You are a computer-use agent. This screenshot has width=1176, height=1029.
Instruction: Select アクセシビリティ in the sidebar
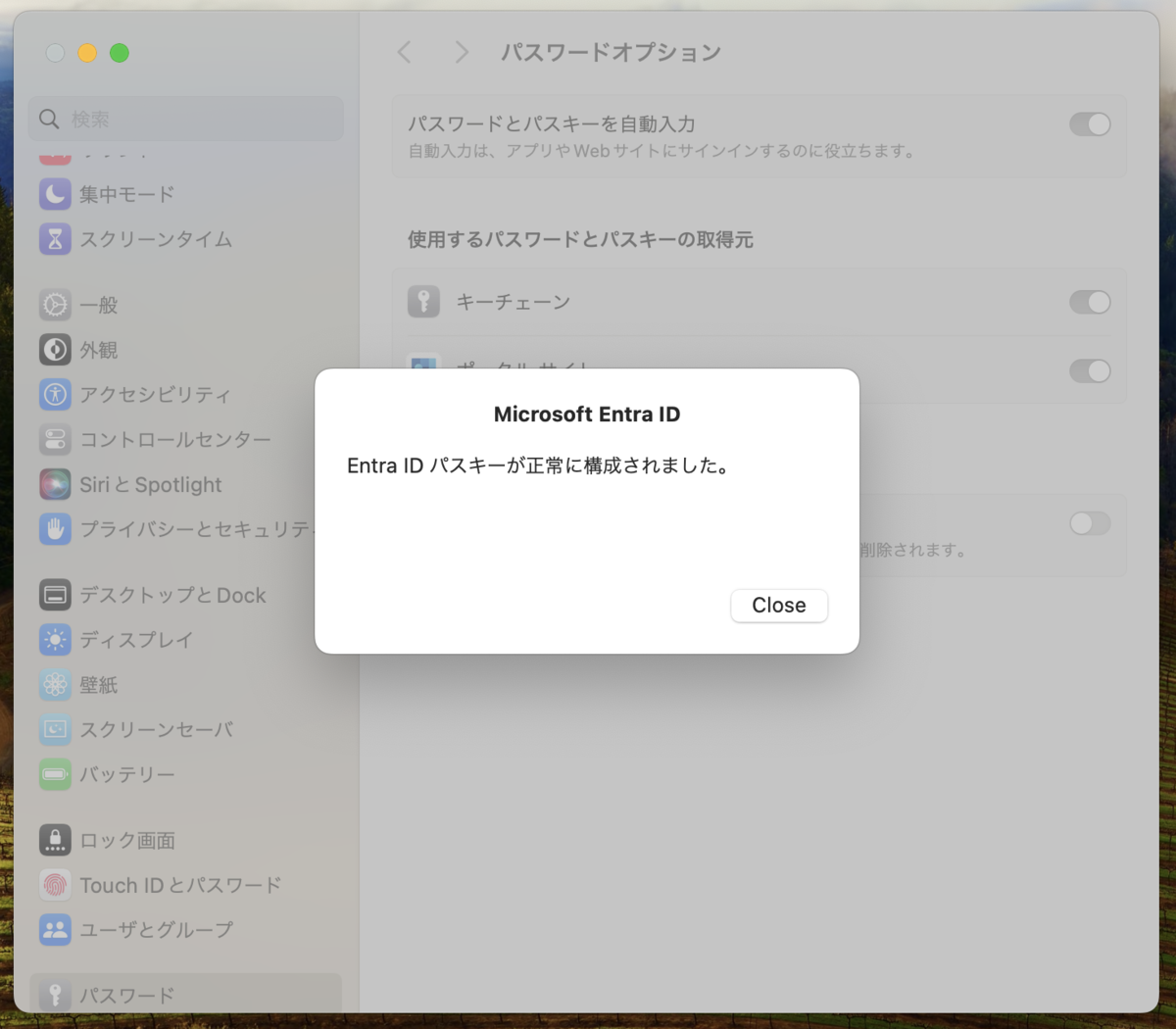coord(156,394)
